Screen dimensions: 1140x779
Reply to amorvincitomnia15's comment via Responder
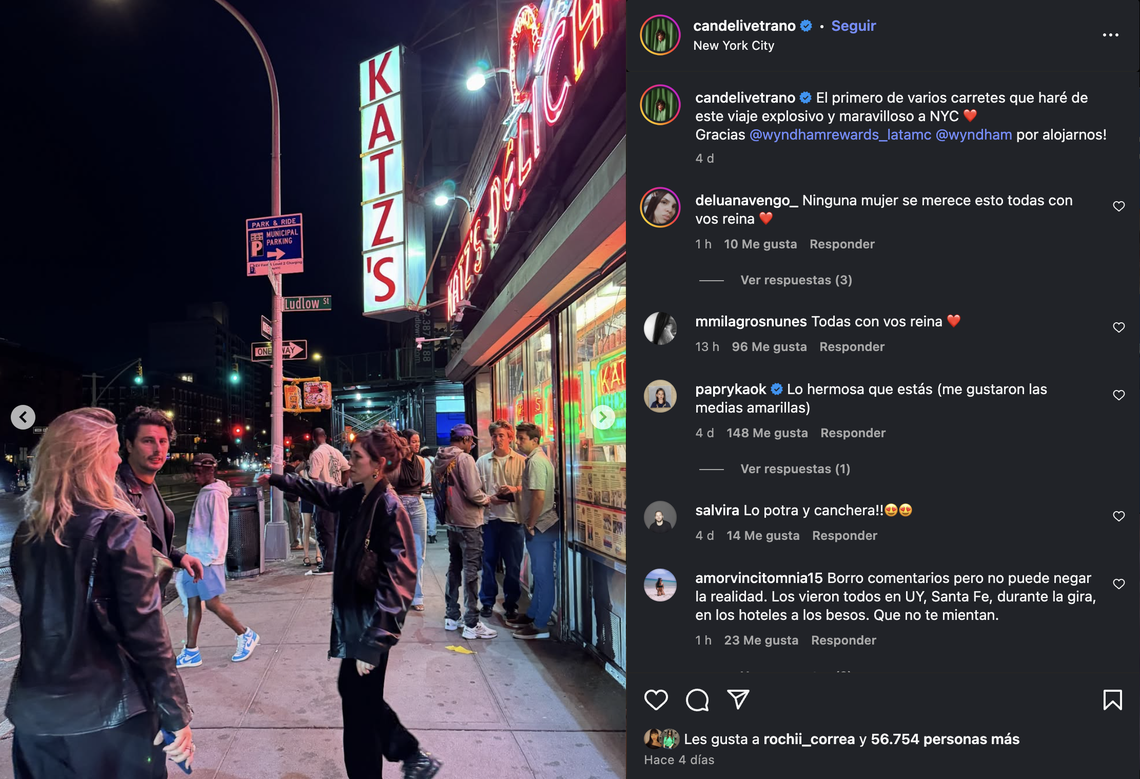coord(843,641)
